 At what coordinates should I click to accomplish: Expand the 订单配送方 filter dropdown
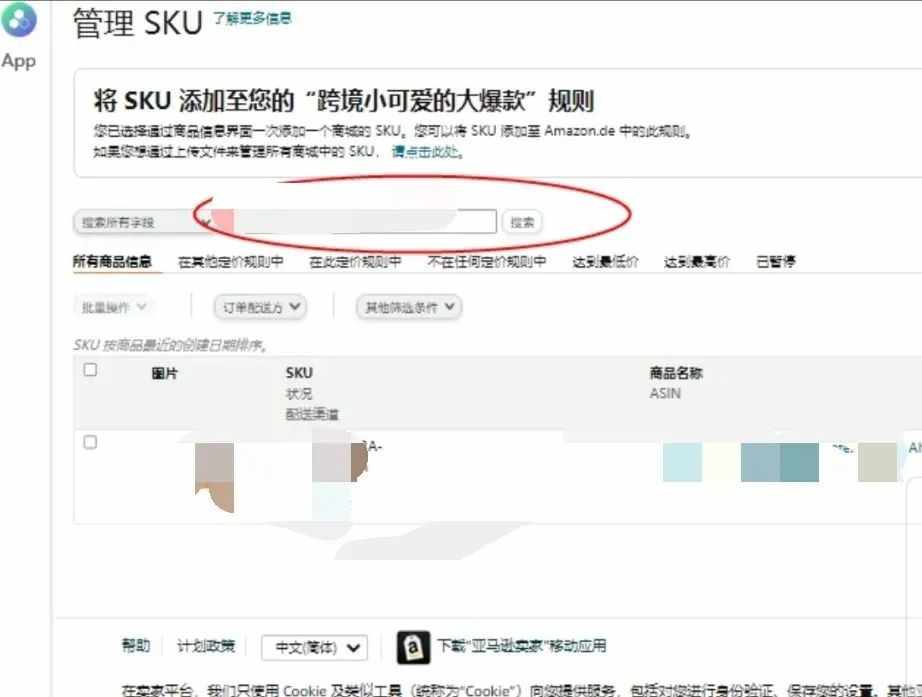point(260,307)
